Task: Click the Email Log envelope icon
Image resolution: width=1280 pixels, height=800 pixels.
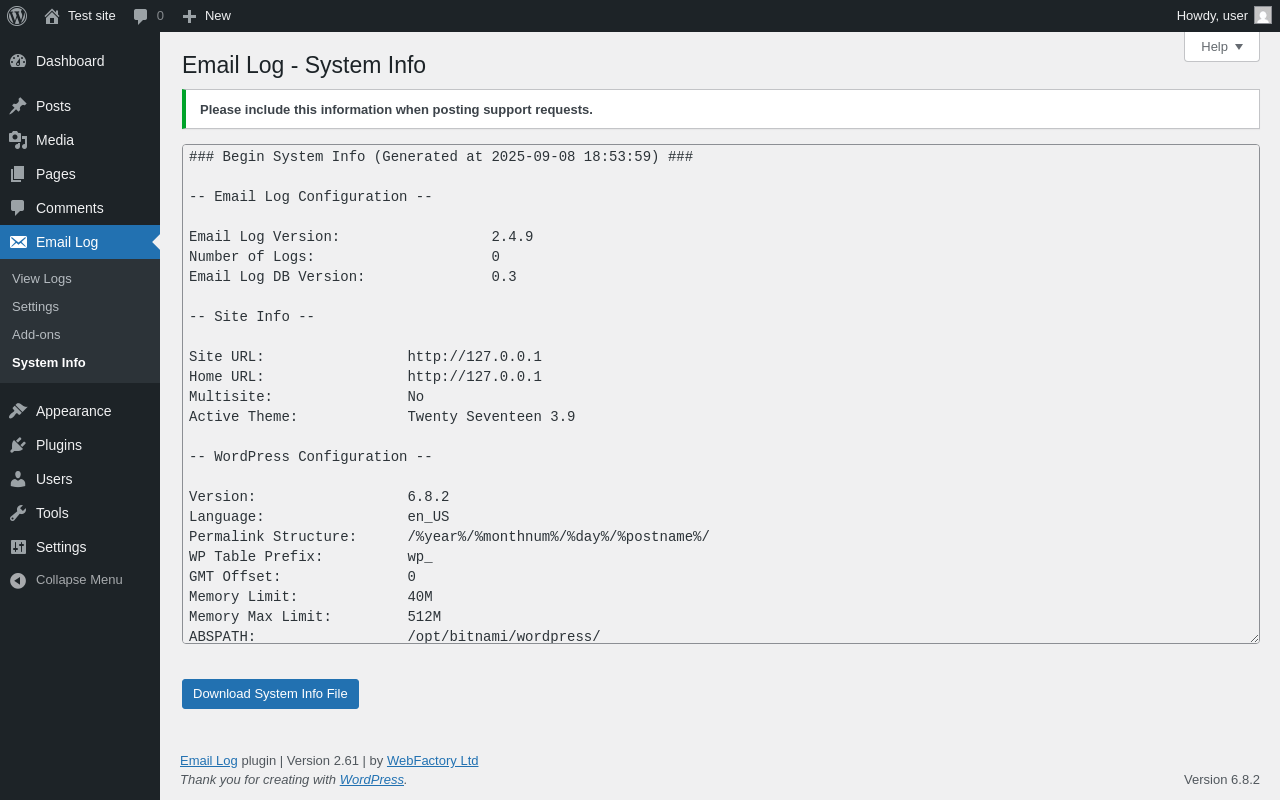Action: (x=18, y=242)
